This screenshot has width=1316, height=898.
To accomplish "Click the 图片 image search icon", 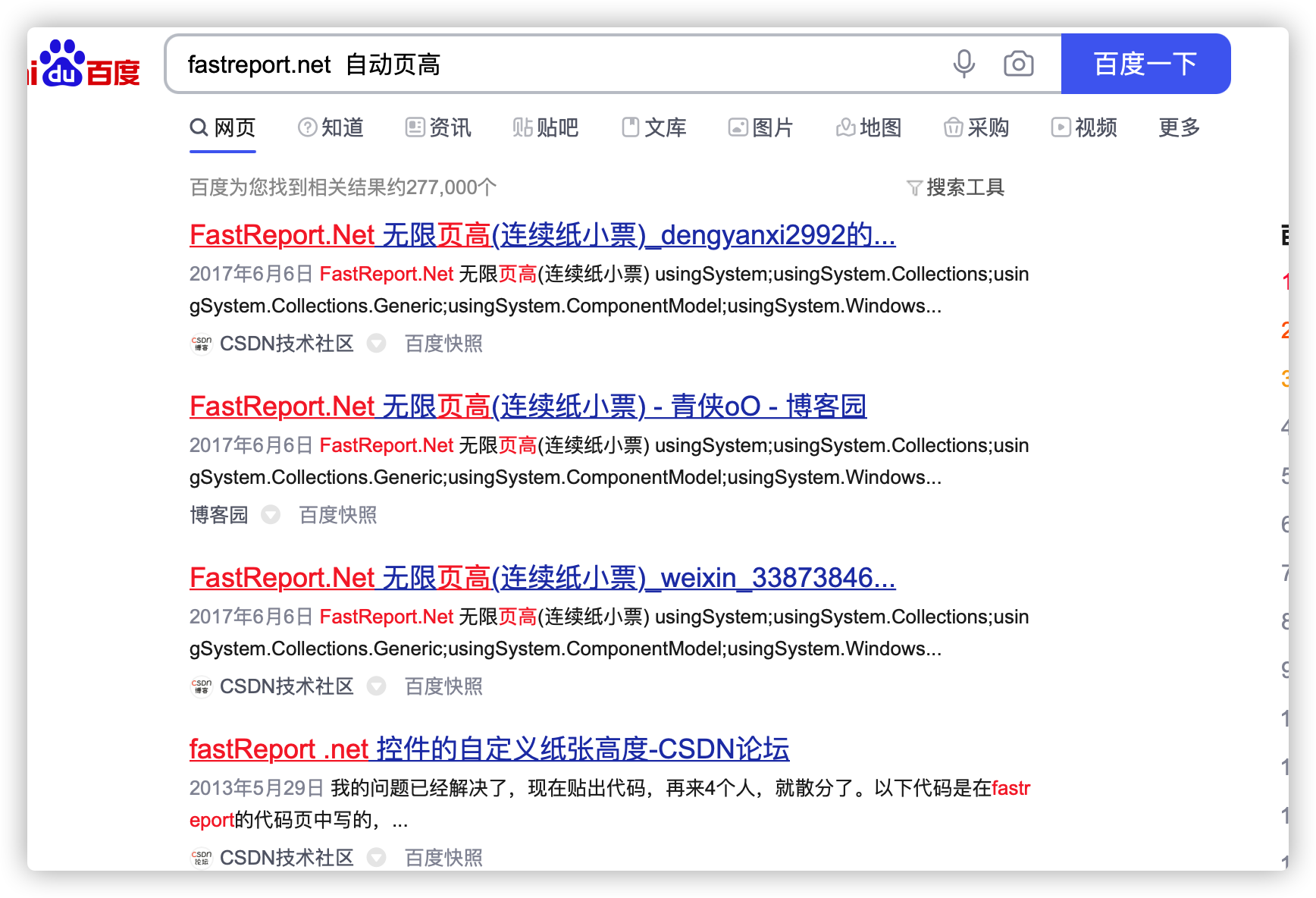I will pos(738,127).
